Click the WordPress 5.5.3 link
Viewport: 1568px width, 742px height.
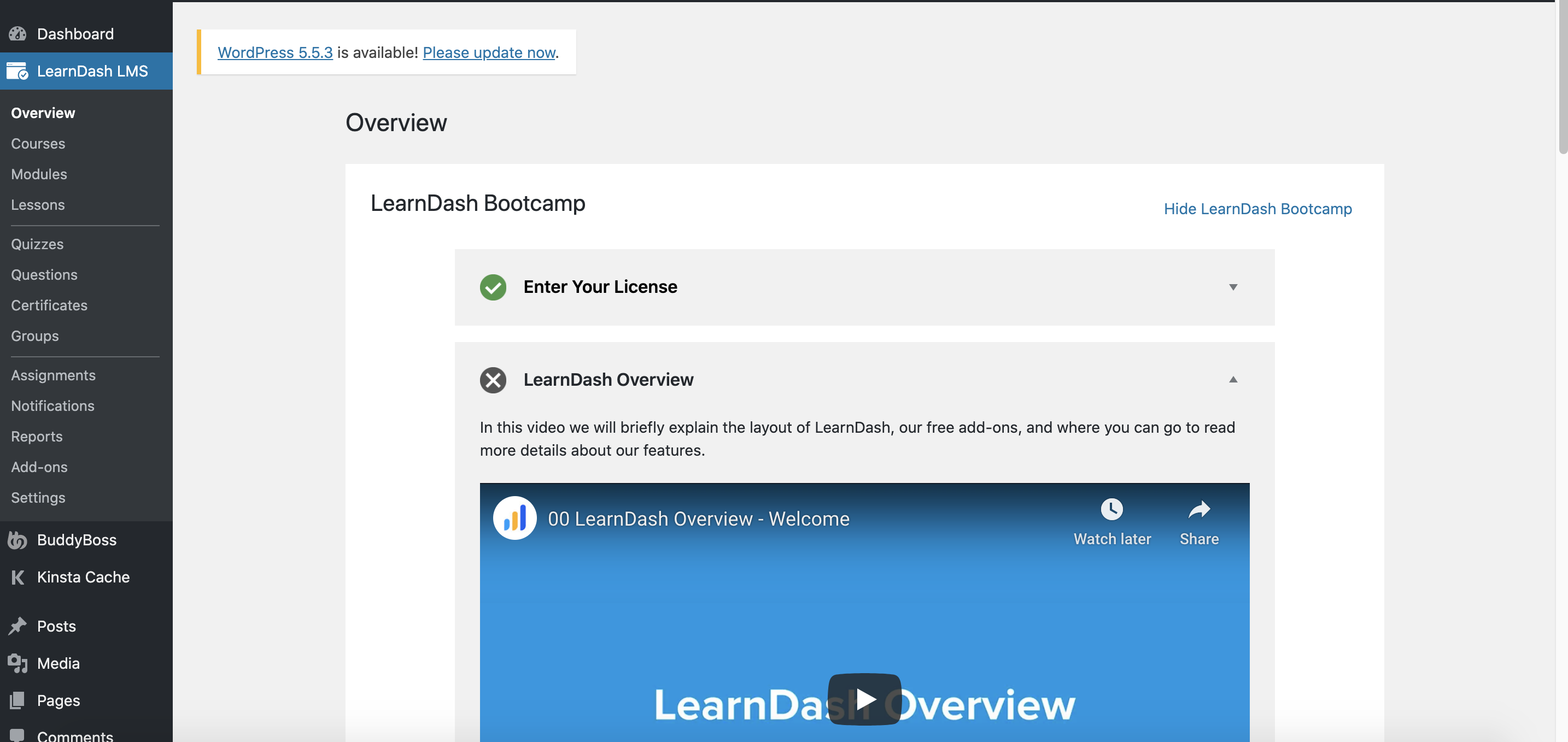pos(275,52)
